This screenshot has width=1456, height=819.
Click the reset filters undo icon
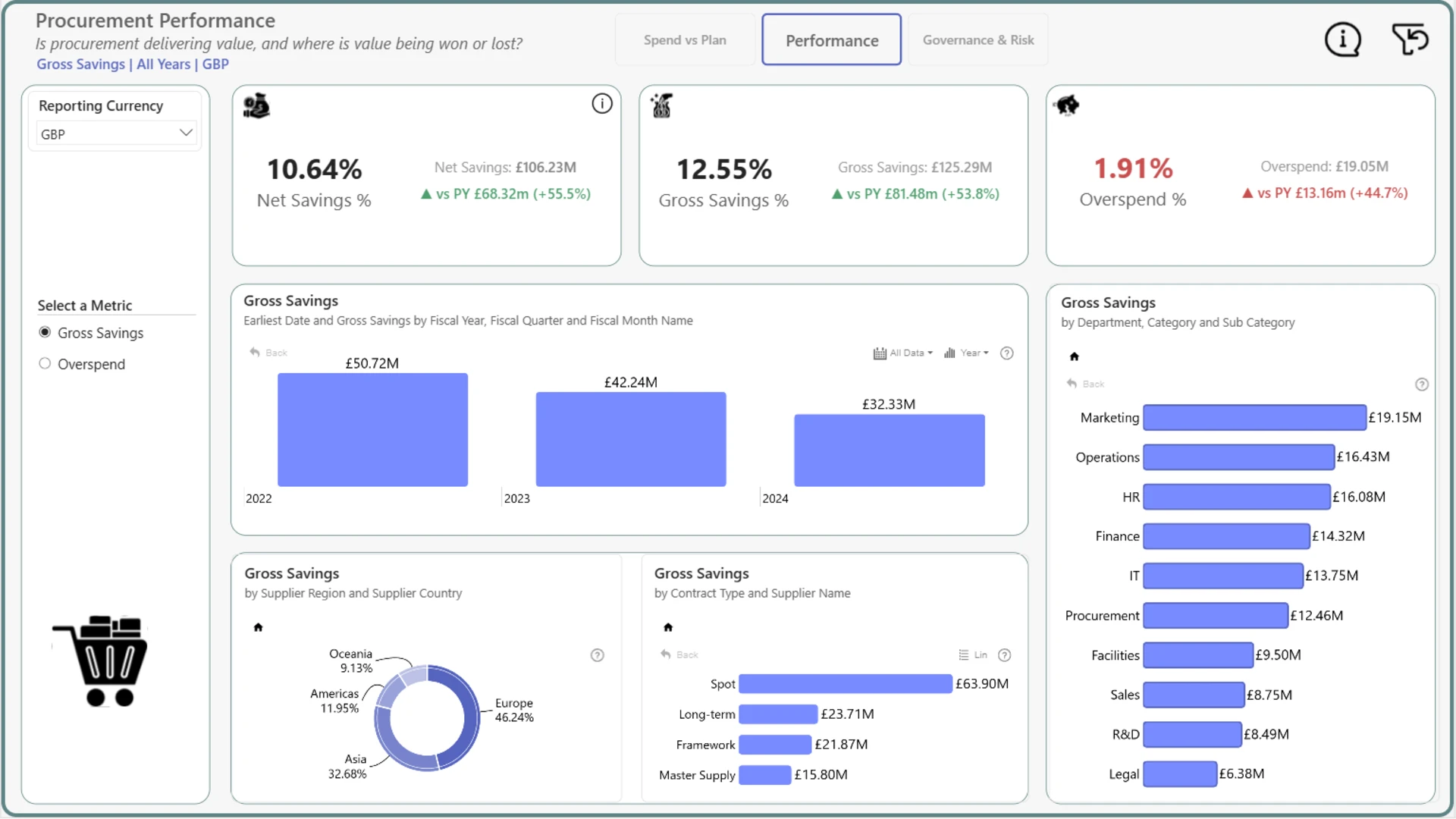tap(1410, 39)
